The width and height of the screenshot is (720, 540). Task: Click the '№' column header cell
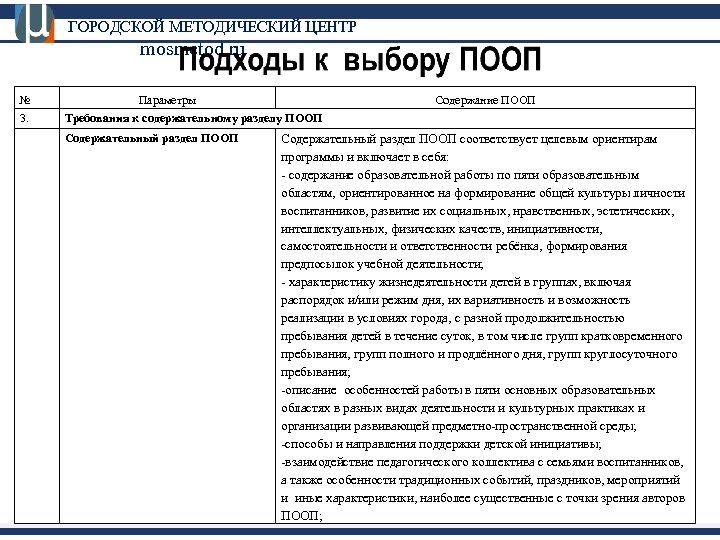point(37,100)
